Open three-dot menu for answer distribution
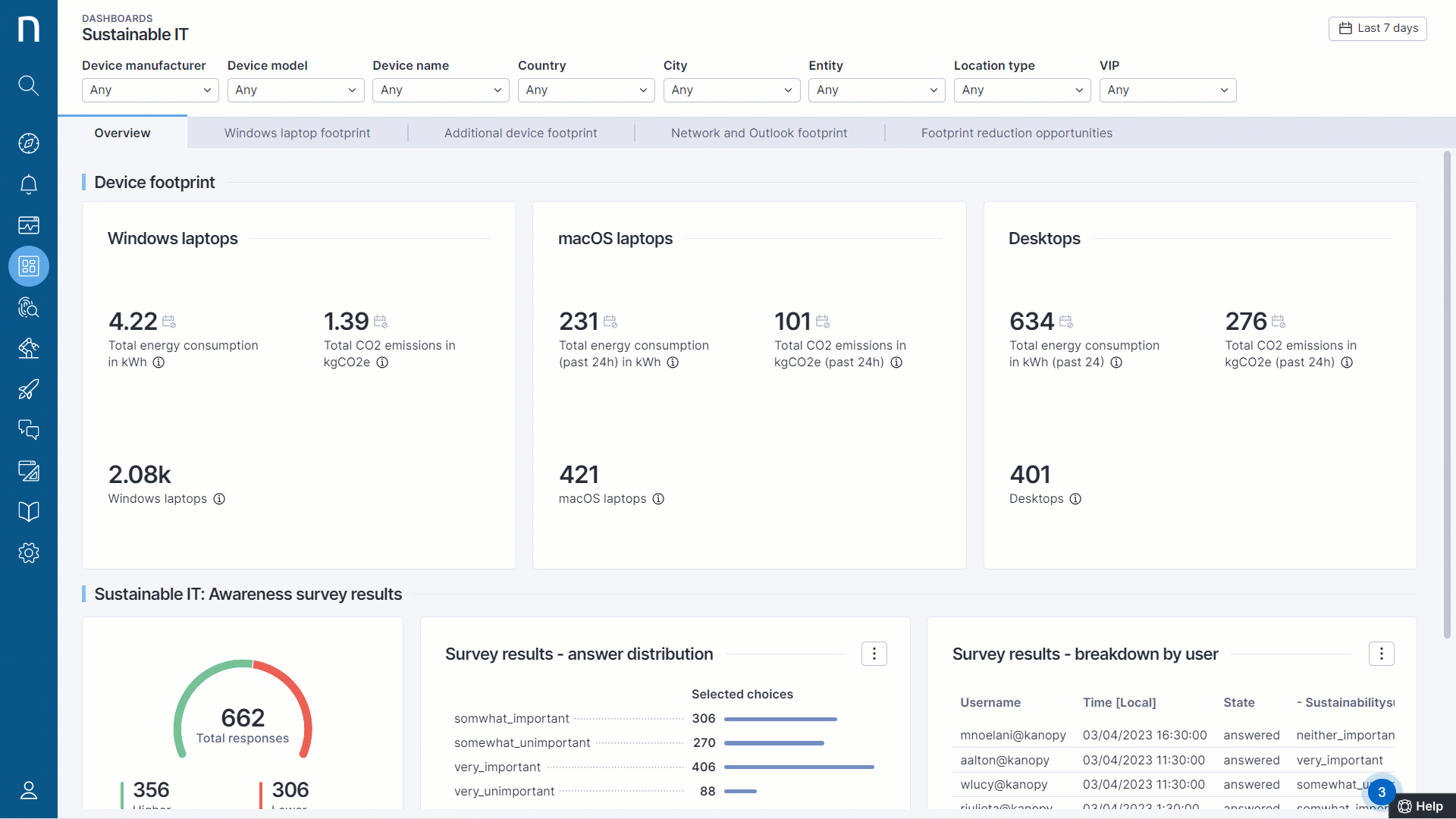This screenshot has height=819, width=1456. [874, 654]
